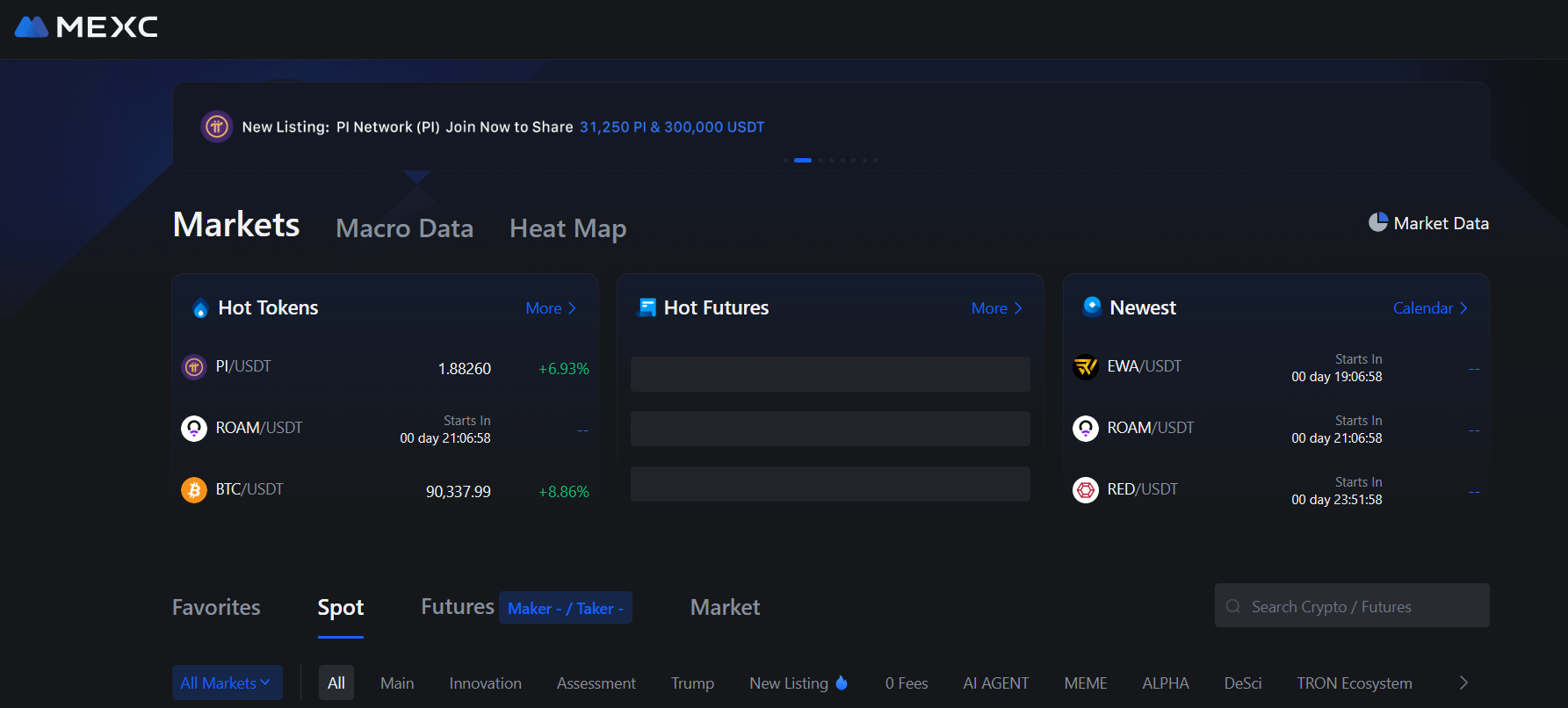The height and width of the screenshot is (708, 1568).
Task: Select the DeSci category filter
Action: tap(1243, 683)
